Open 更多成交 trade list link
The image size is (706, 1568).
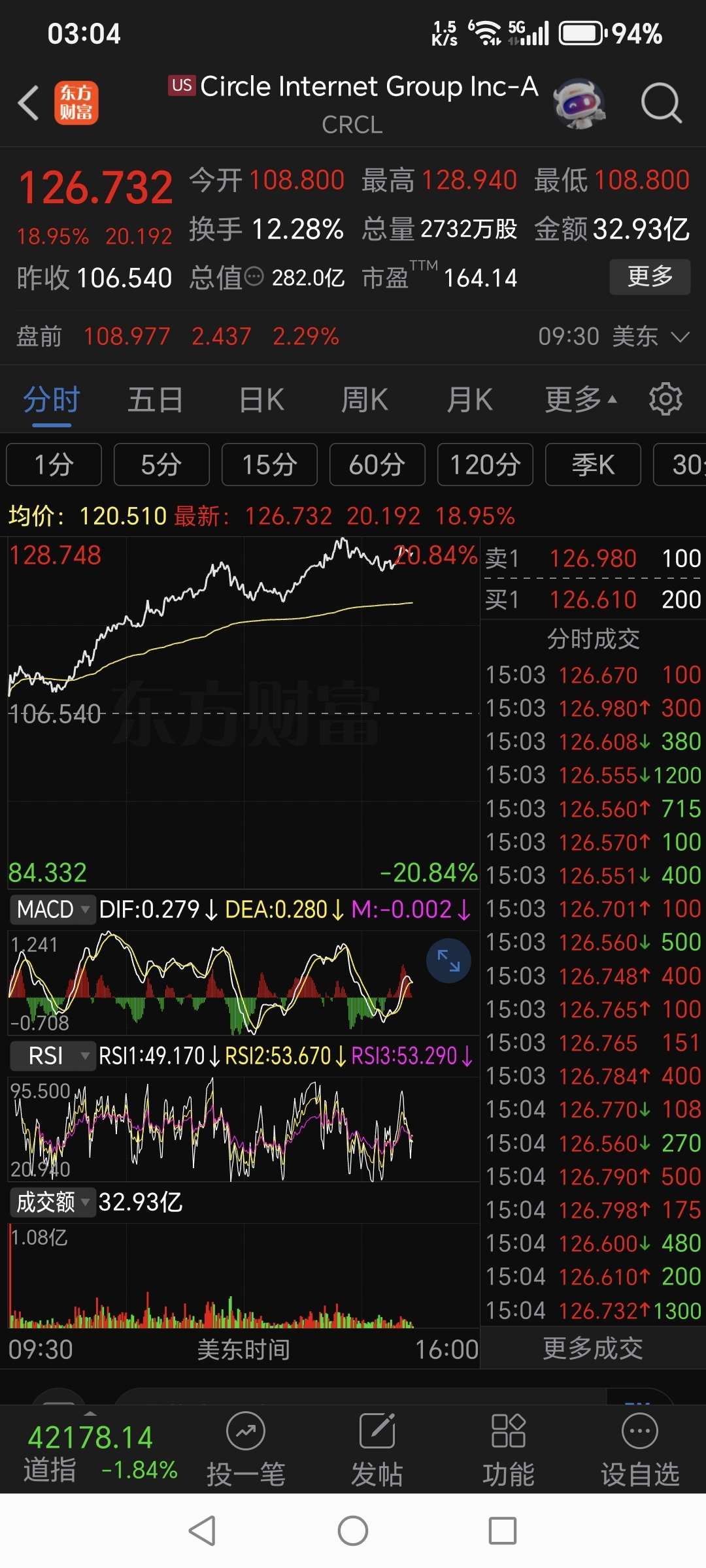(x=593, y=1348)
